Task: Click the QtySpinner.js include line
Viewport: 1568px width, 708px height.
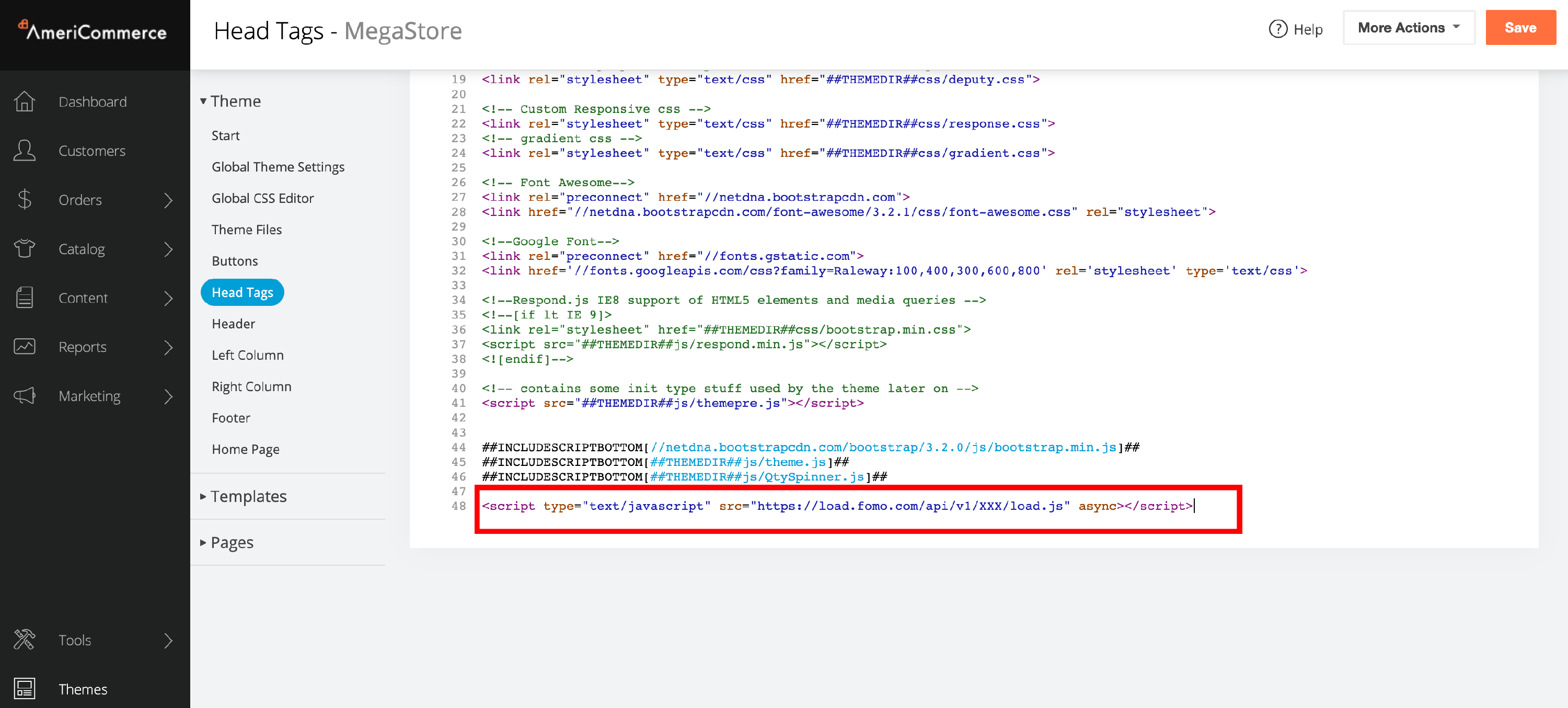Action: click(684, 477)
